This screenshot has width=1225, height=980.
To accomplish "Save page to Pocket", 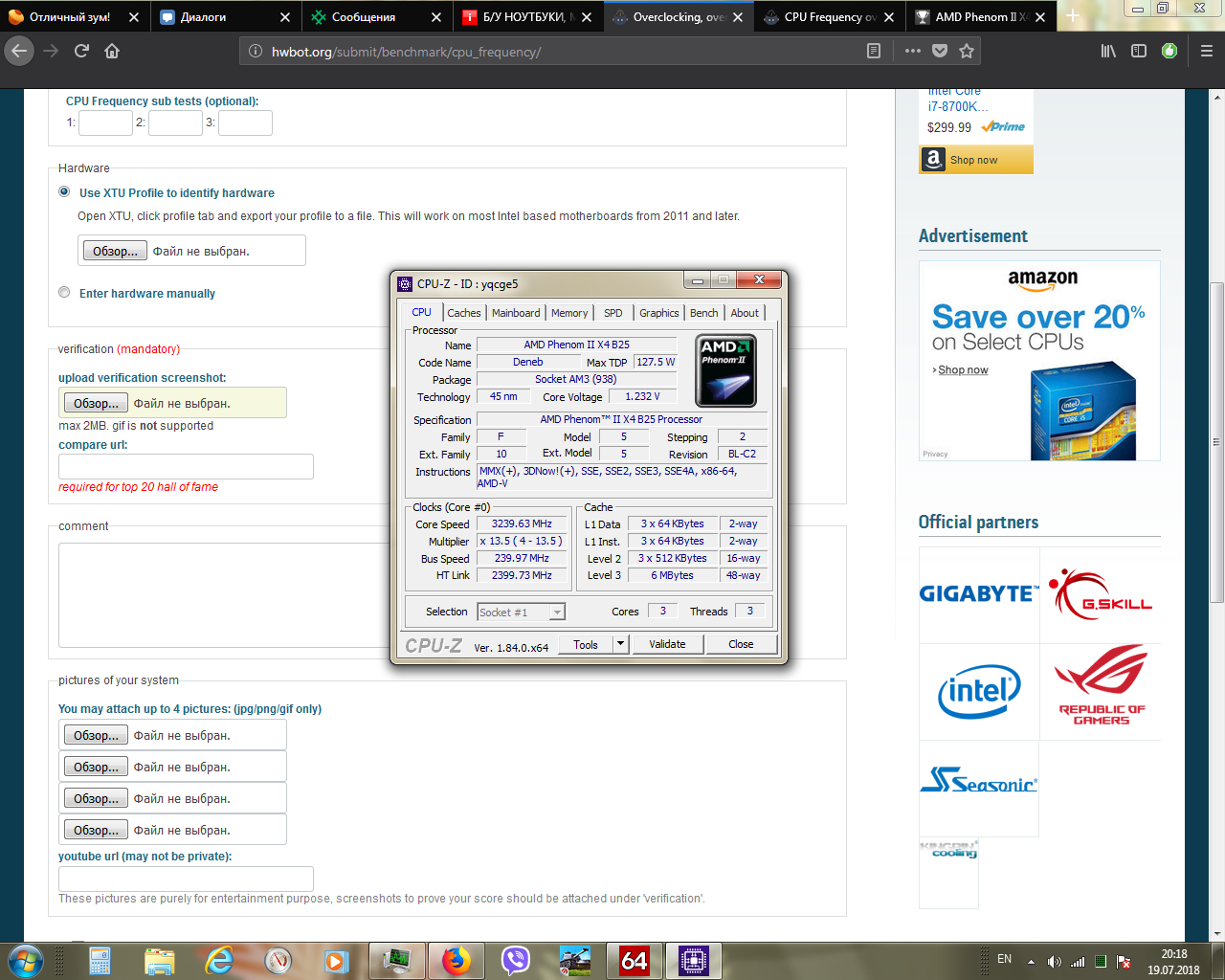I will (x=940, y=51).
